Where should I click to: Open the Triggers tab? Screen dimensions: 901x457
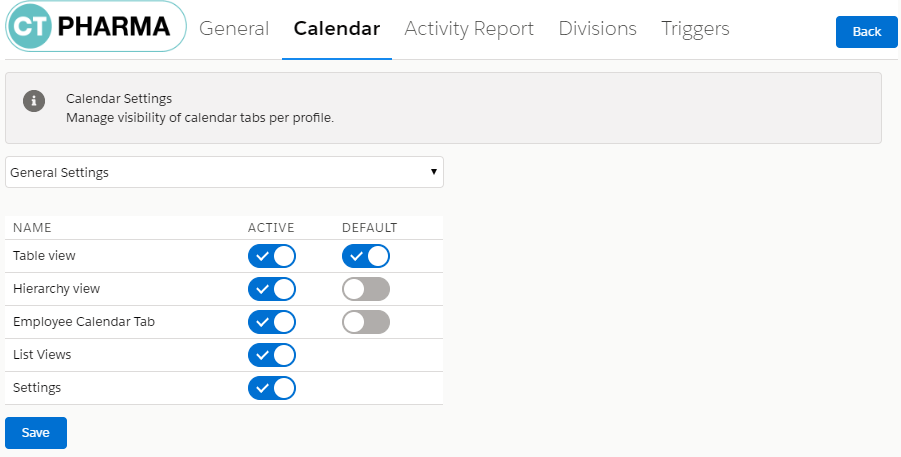[x=695, y=29]
